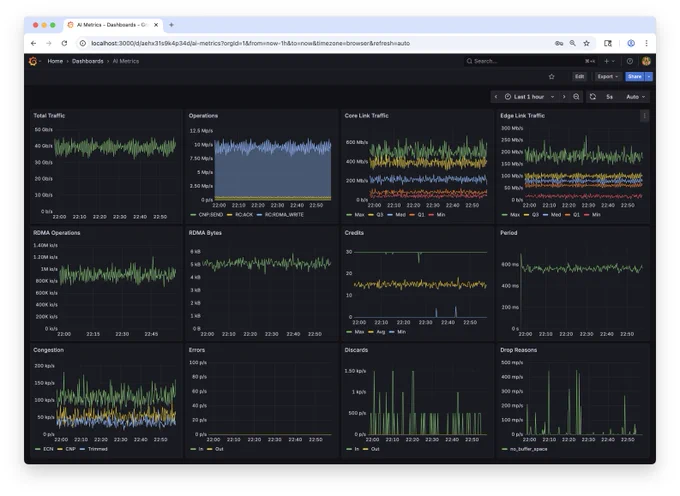
Task: Click the Edit dashboard button
Action: pyautogui.click(x=579, y=77)
